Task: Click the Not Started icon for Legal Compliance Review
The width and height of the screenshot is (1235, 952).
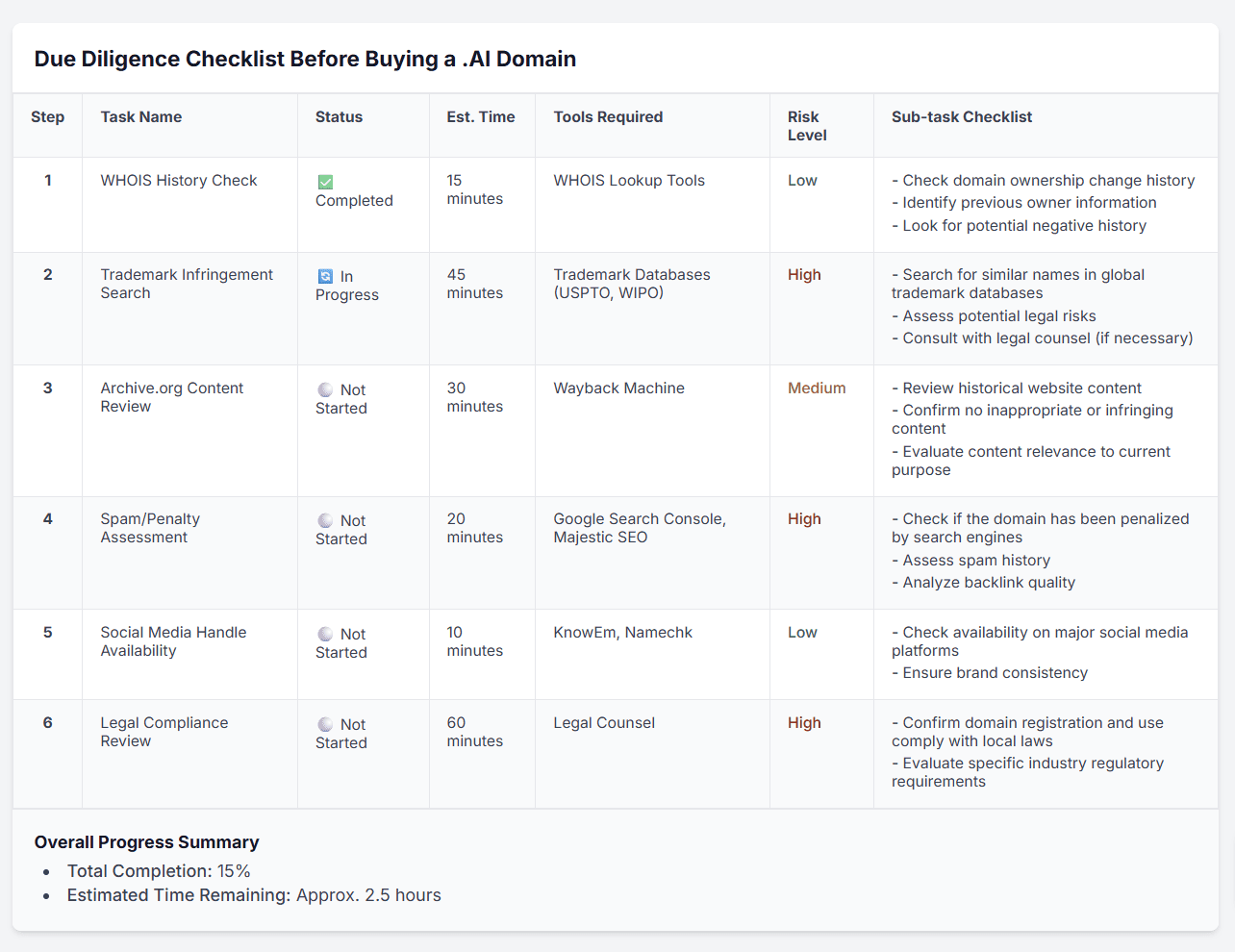Action: (325, 724)
